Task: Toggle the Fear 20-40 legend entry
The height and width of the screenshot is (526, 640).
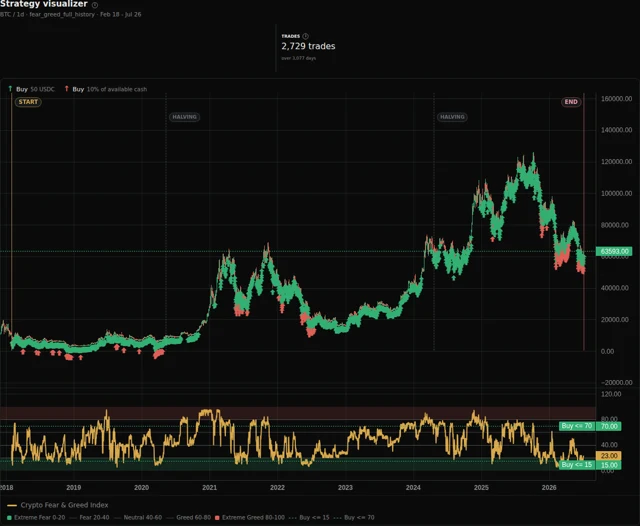Action: click(x=90, y=517)
